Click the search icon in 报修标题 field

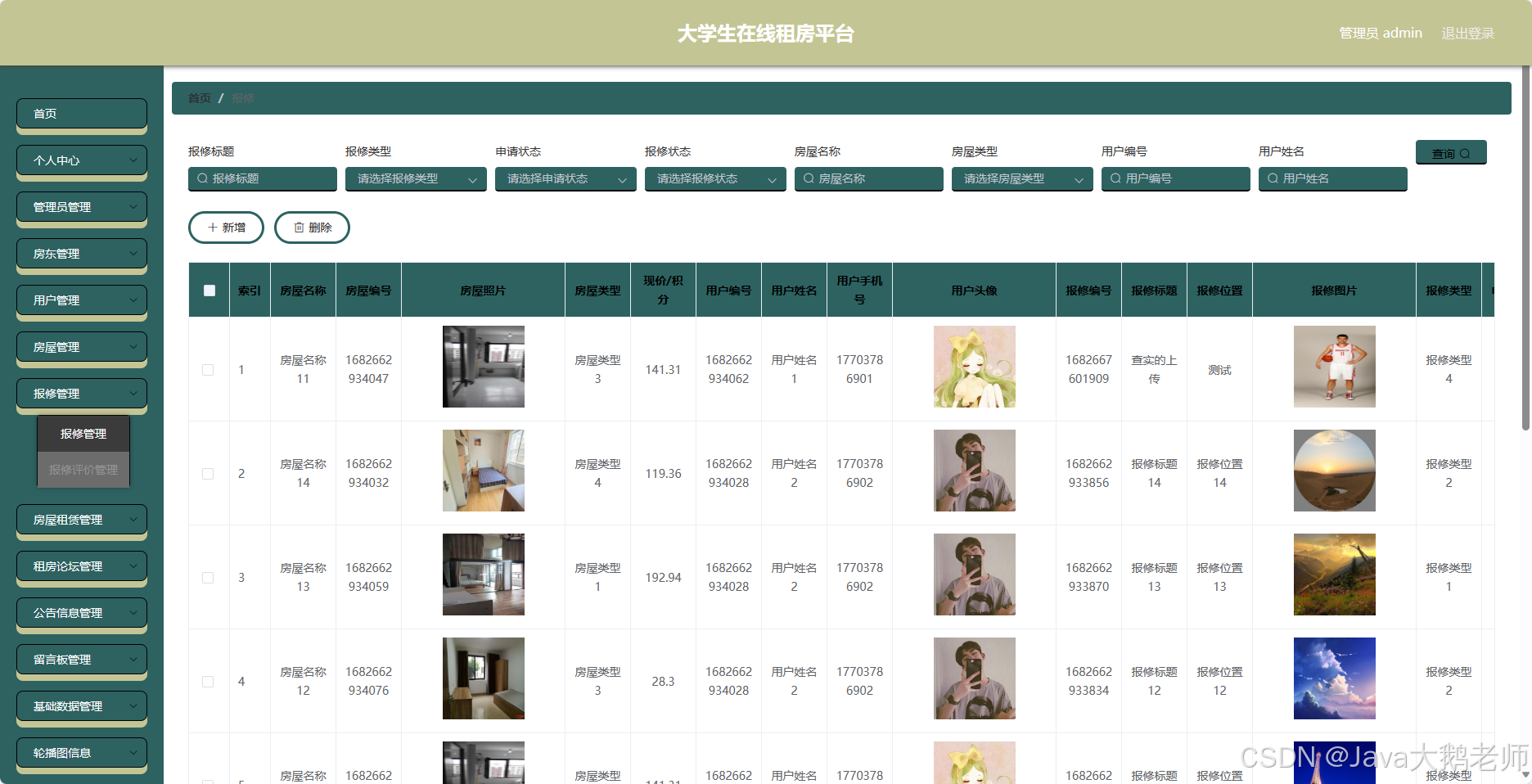coord(202,178)
